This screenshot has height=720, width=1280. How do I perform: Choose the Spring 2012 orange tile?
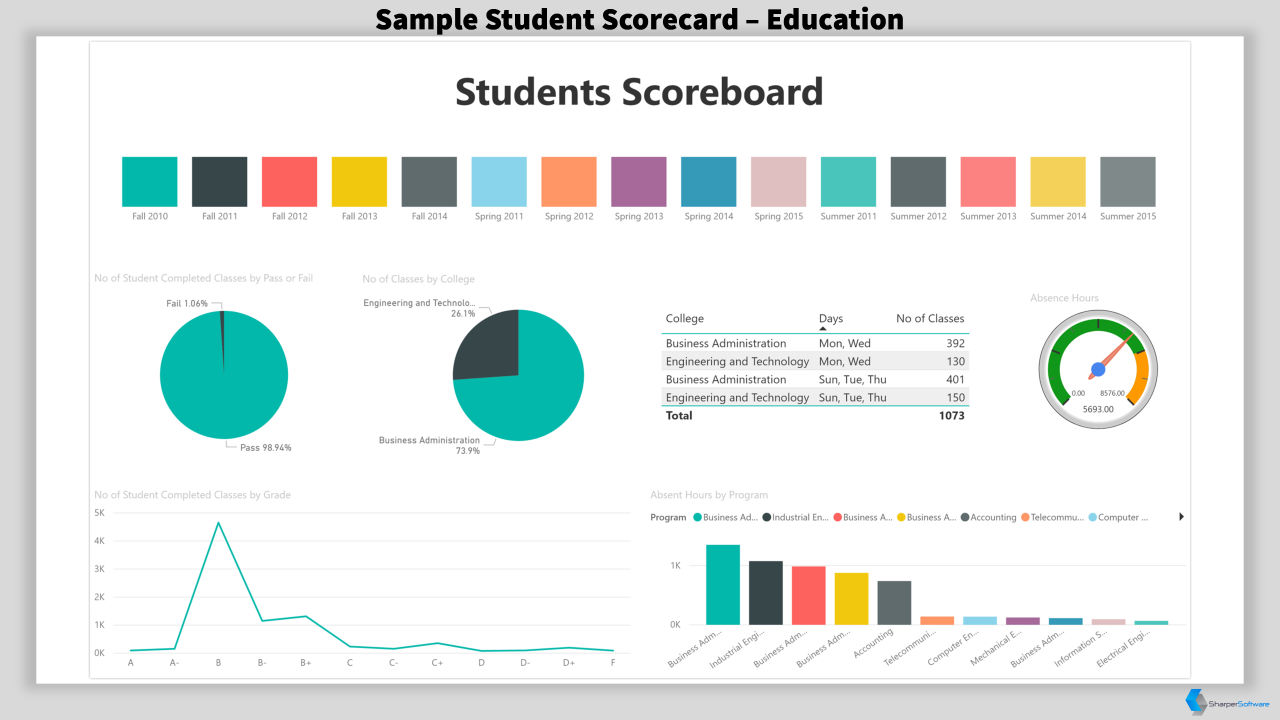tap(569, 182)
